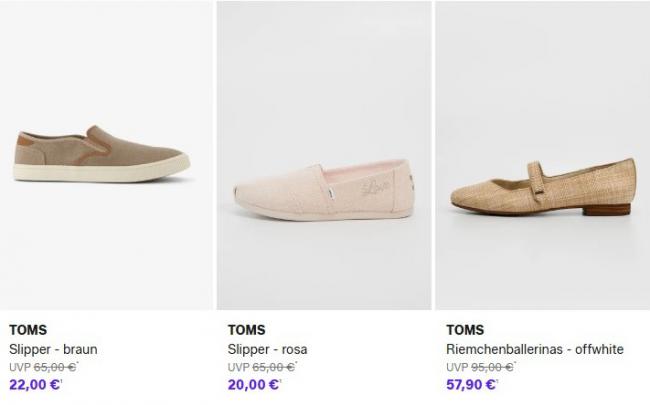Click the 57,90 € sale price
Viewport: 650px width, 405px height.
click(x=470, y=384)
